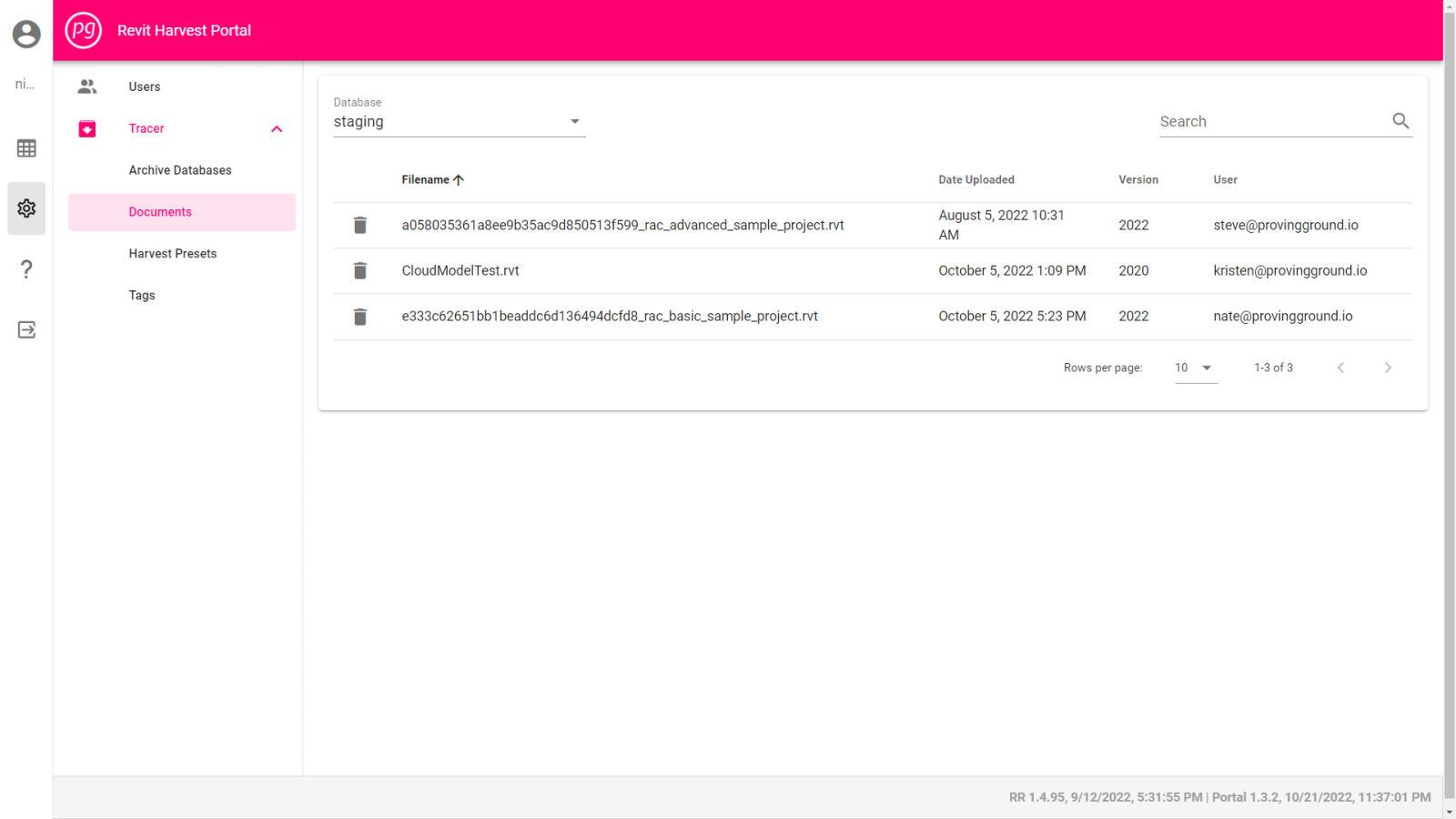Click the Tracer package icon in the menu
This screenshot has width=1456, height=819.
(86, 128)
